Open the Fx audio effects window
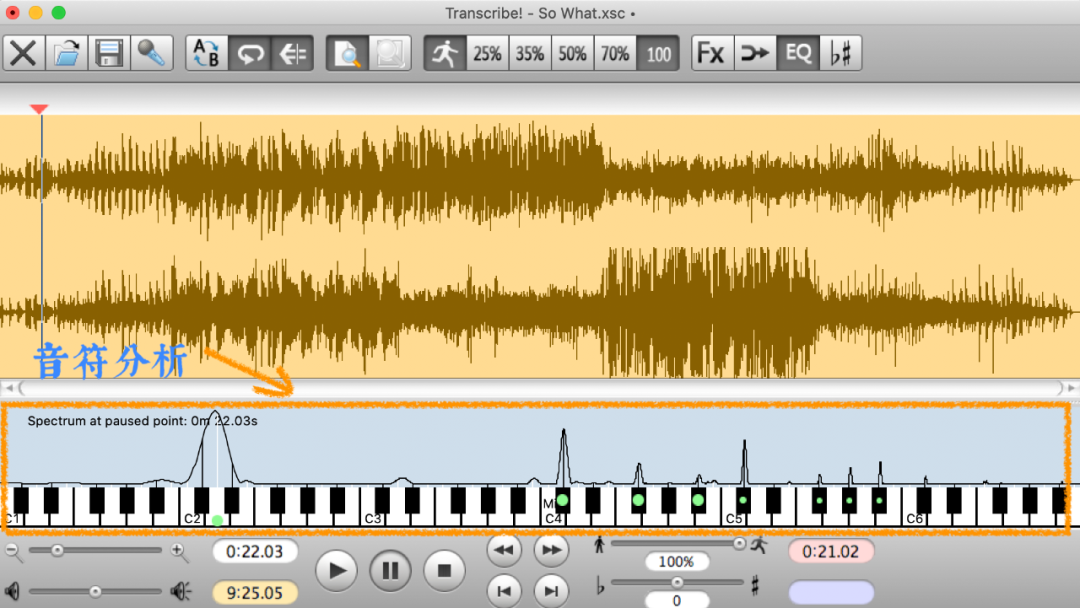This screenshot has height=608, width=1080. [x=712, y=53]
